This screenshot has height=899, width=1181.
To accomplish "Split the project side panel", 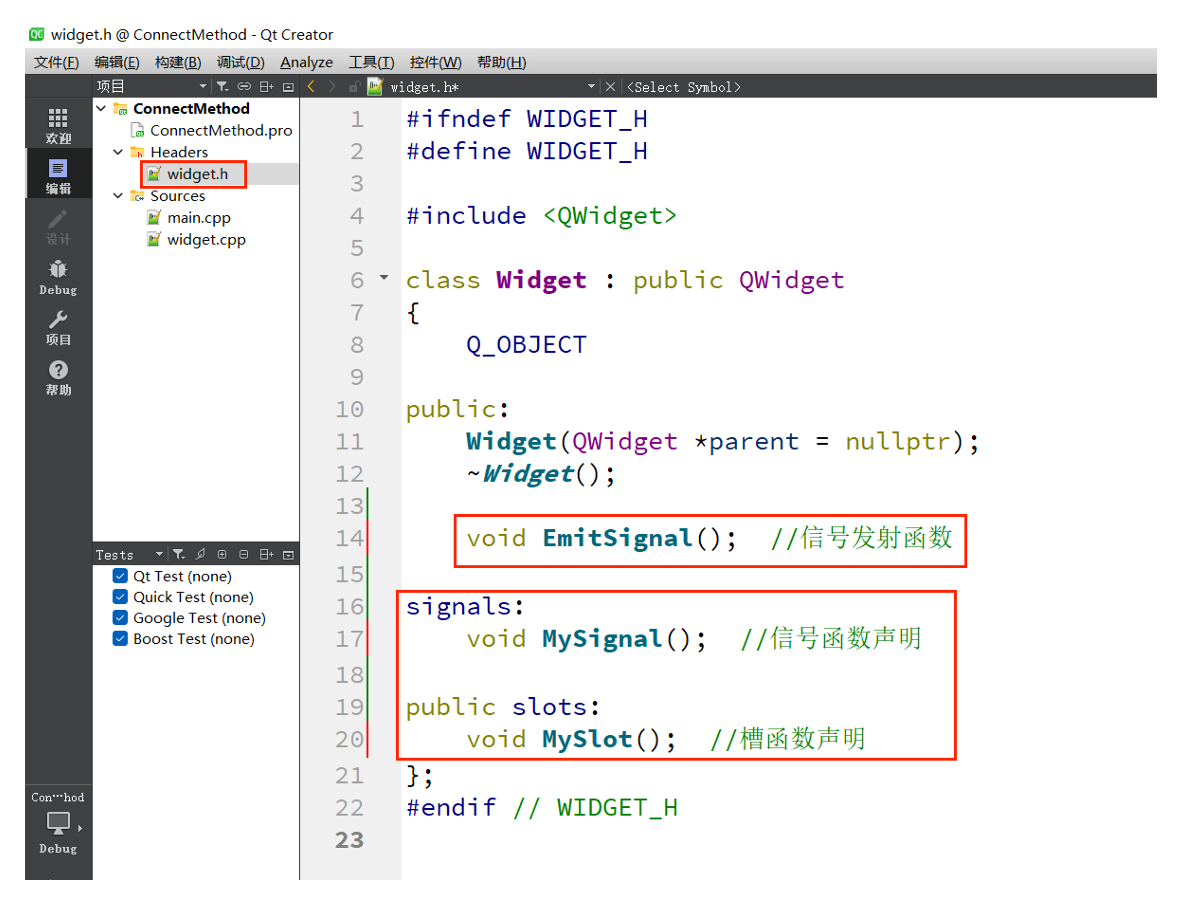I will click(267, 87).
